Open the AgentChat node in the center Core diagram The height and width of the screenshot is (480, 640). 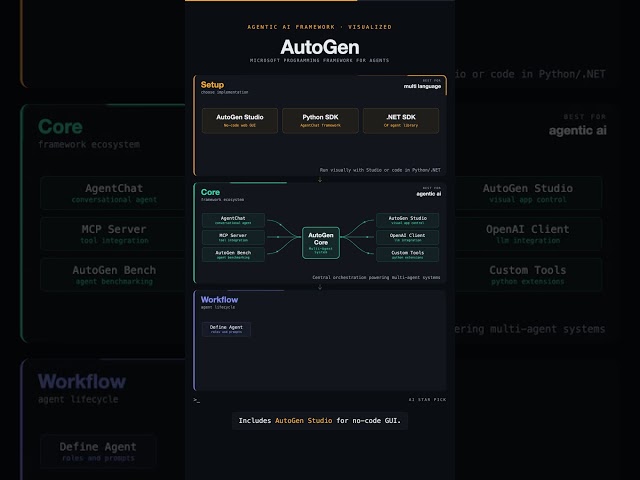point(233,220)
